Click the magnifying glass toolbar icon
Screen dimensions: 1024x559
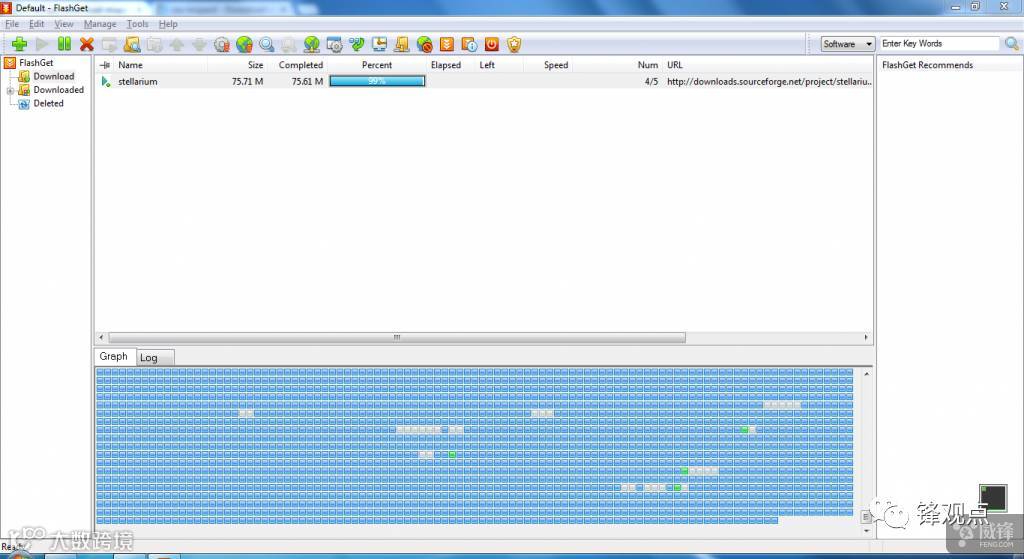[x=266, y=44]
